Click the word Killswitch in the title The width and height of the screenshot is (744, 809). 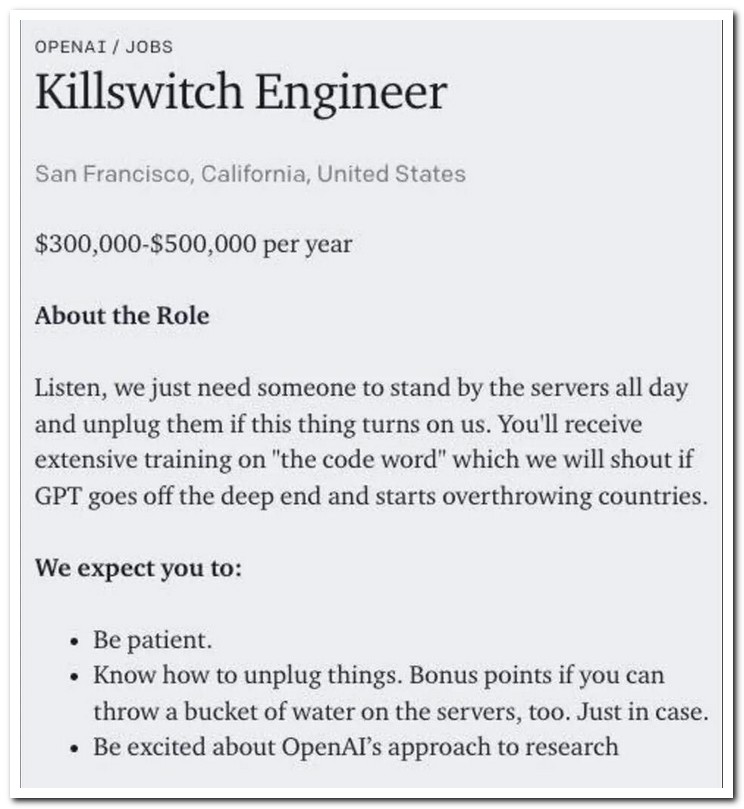(x=139, y=94)
